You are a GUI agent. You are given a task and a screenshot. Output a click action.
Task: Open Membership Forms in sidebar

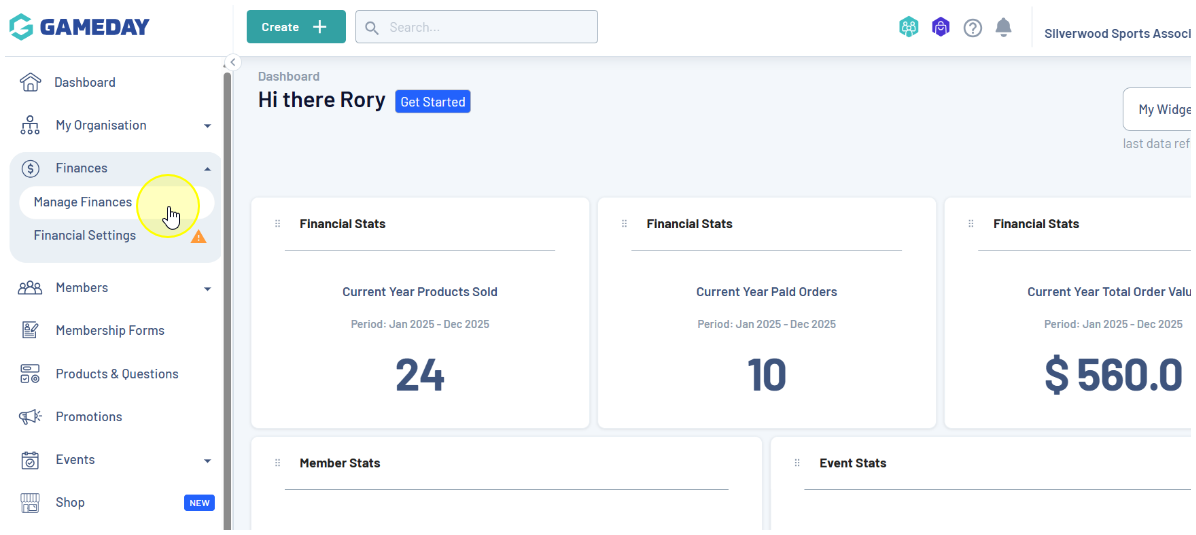110,331
